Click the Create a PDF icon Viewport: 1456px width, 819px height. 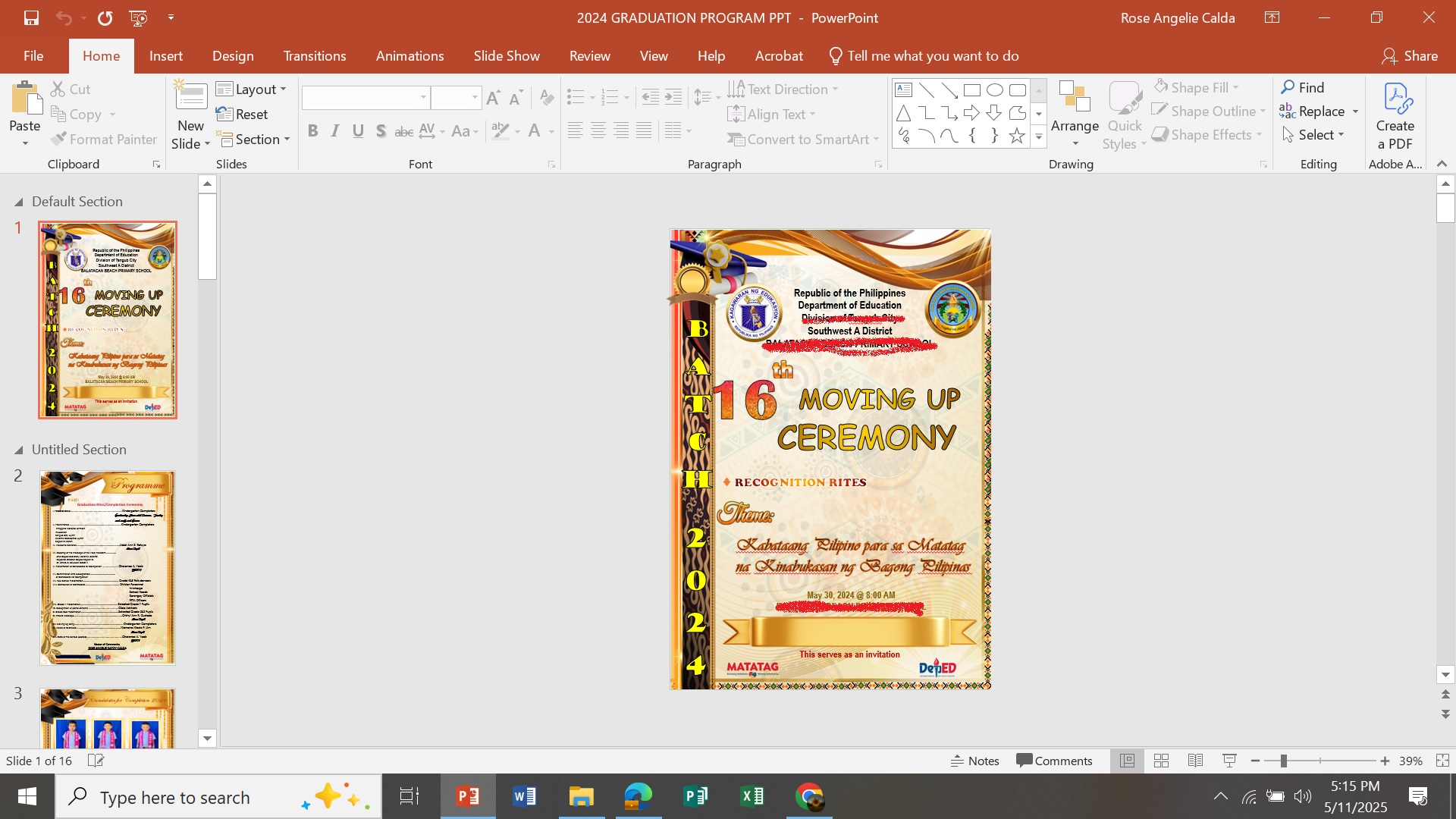1395,99
